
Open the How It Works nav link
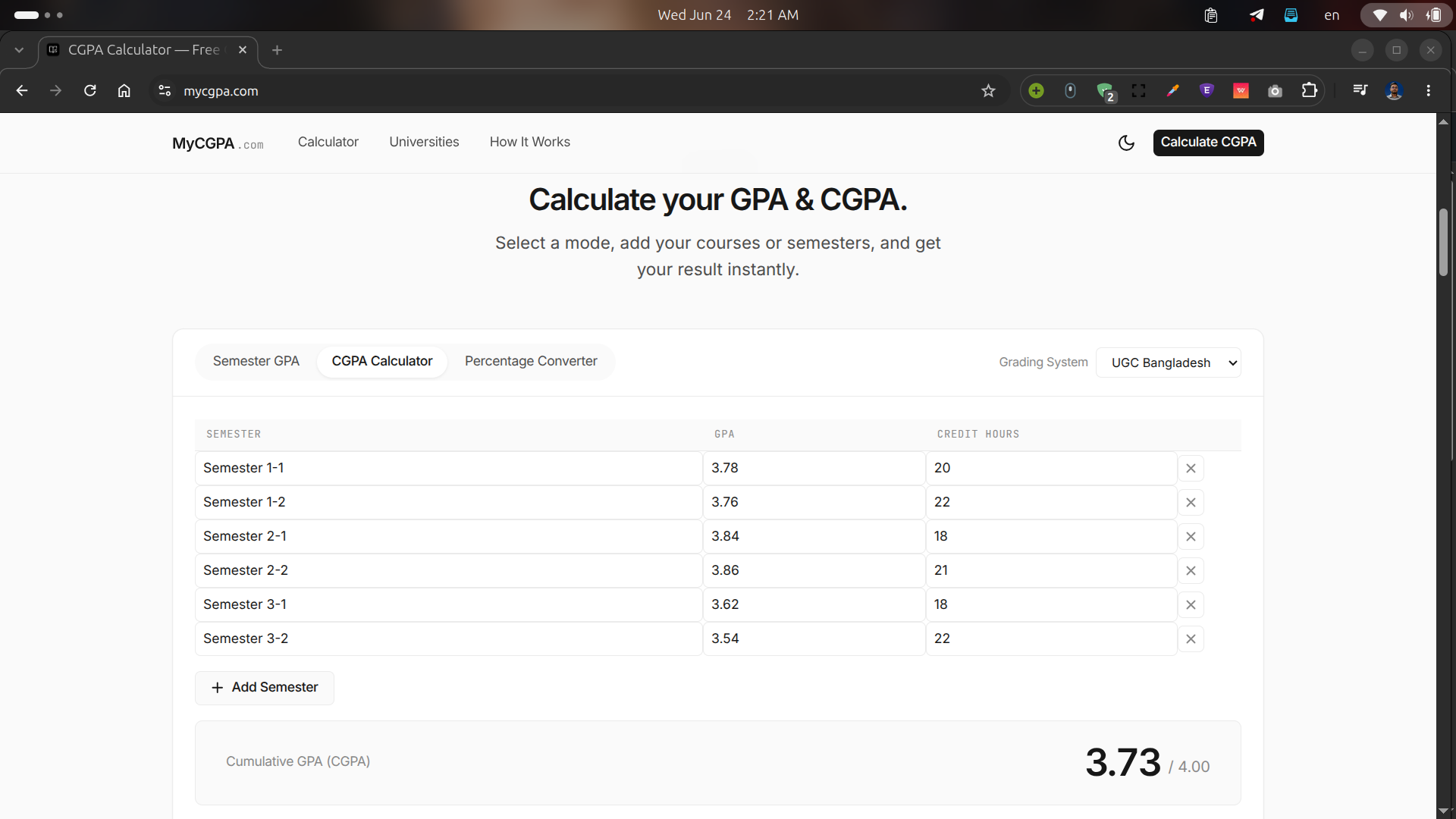[x=529, y=143]
